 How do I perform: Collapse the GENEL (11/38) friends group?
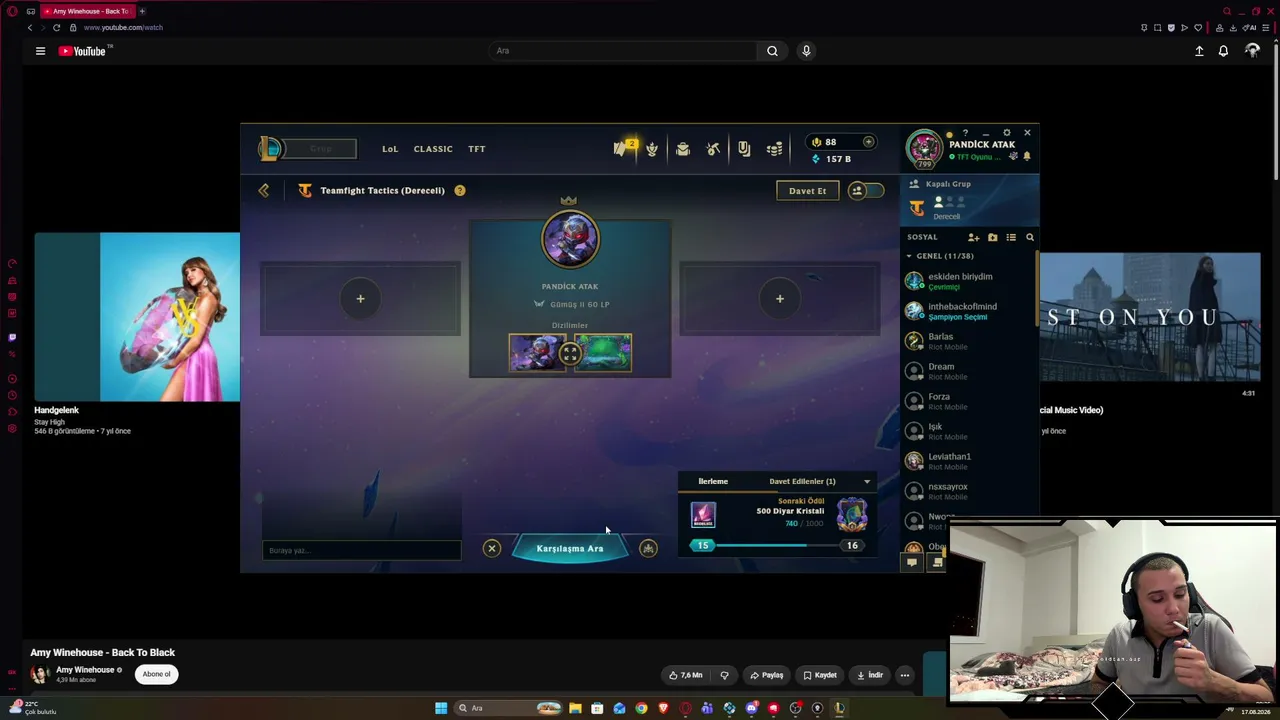pos(909,256)
